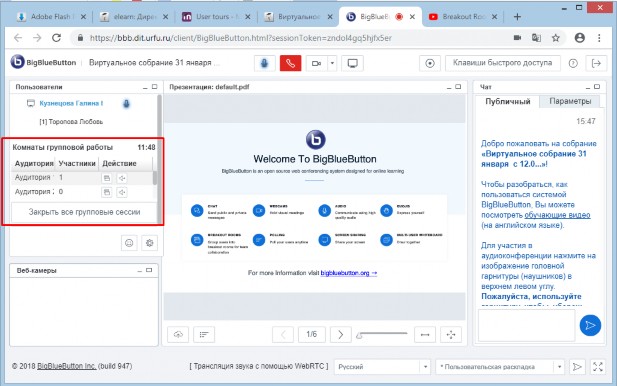This screenshot has height=386, width=617.
Task: Join second Аудитория room with 0 participants
Action: [107, 192]
